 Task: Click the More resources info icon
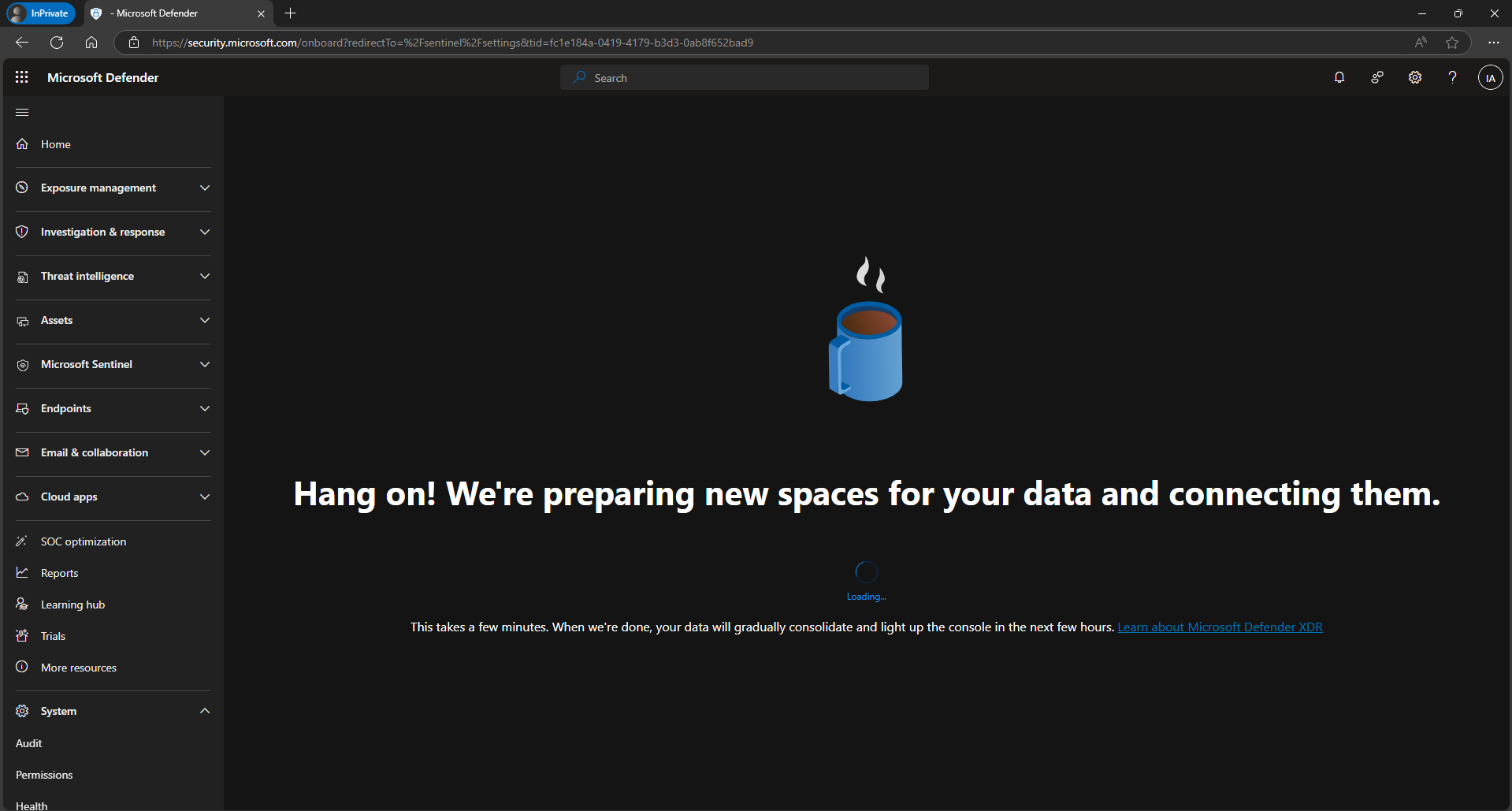pos(22,668)
